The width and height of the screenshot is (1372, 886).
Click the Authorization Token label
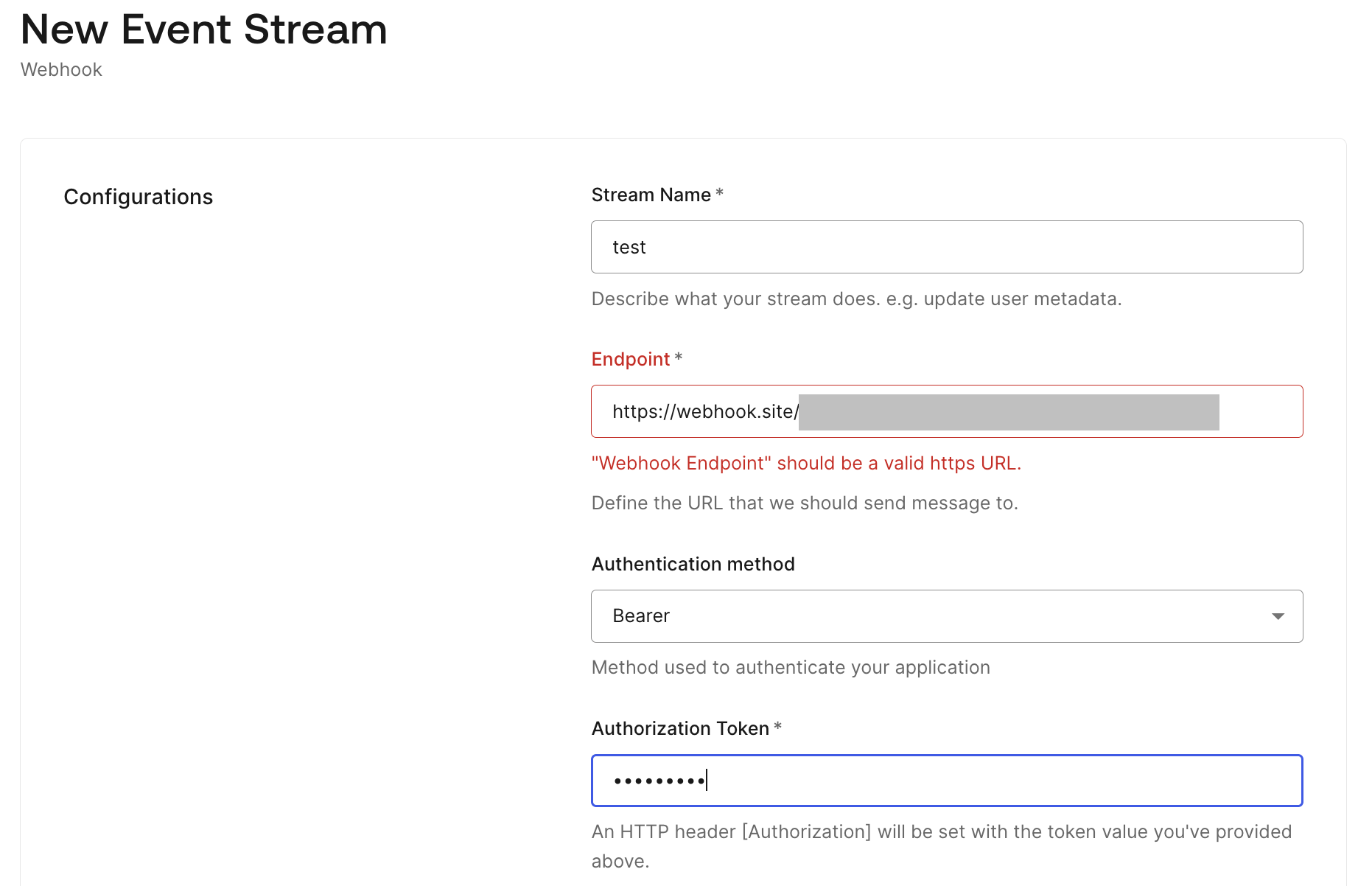(680, 728)
